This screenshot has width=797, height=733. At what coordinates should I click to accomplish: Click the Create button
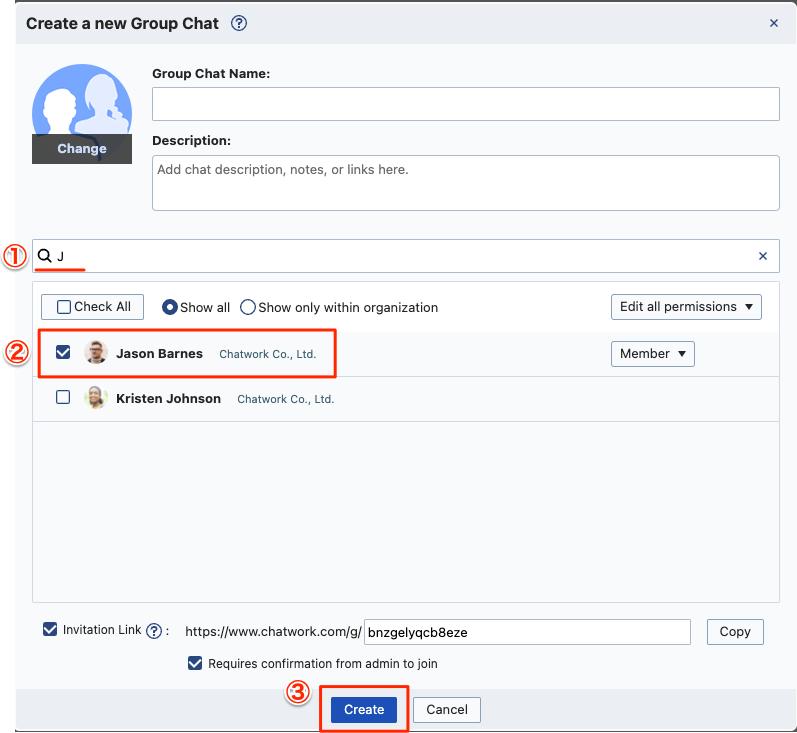click(x=364, y=710)
